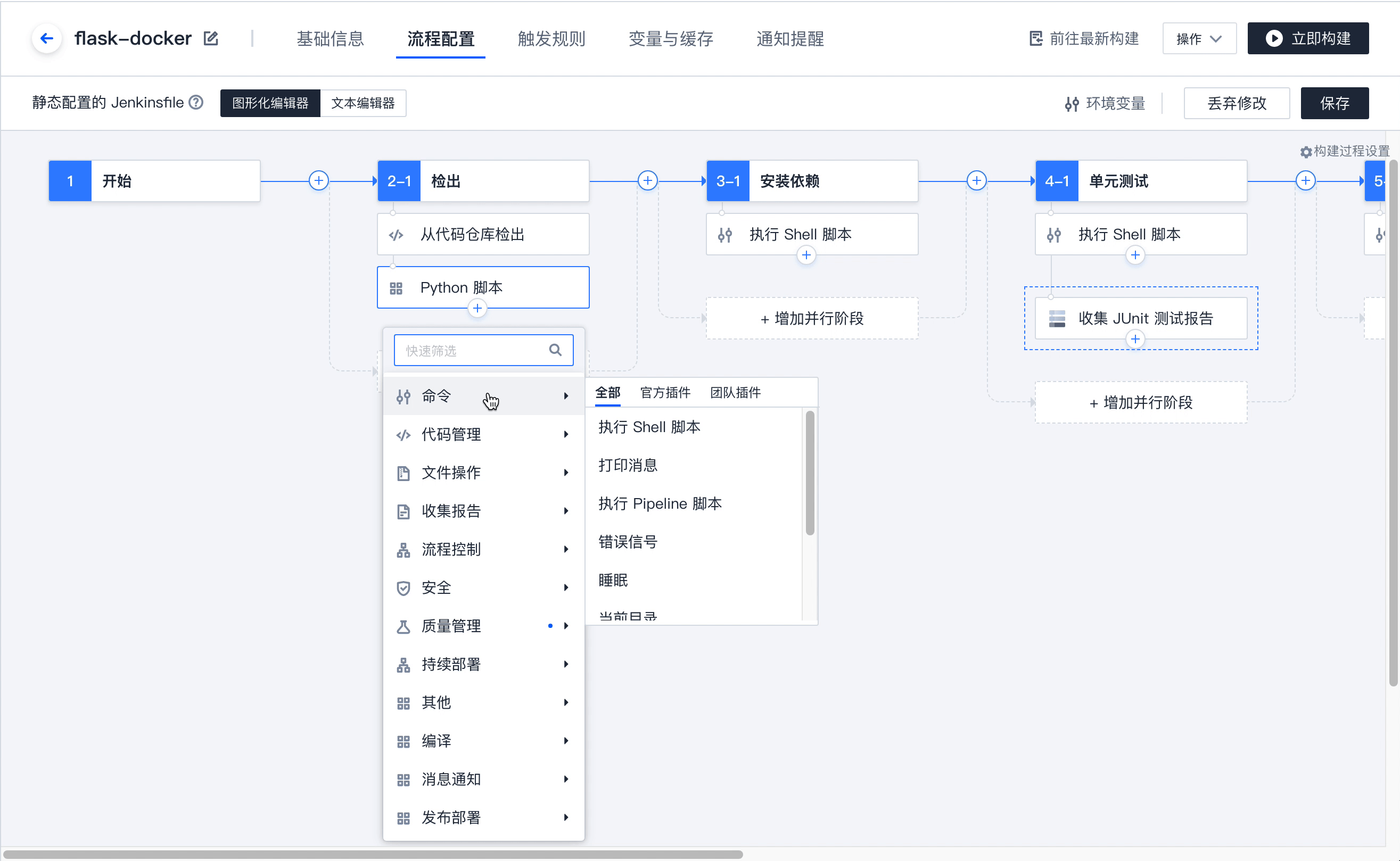Click the edit pencil next to flask-docker
The height and width of the screenshot is (861, 1400).
(211, 38)
